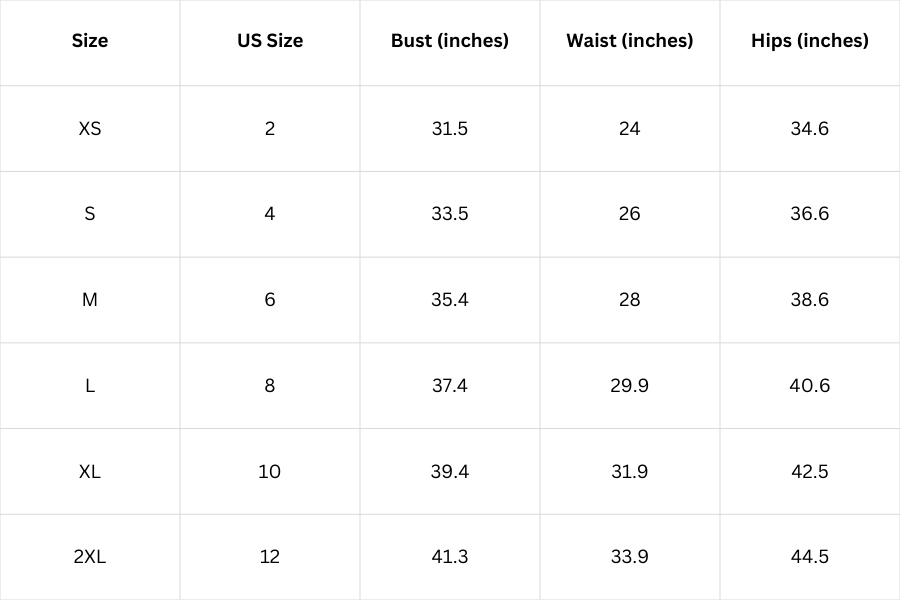Select the 41.3 bust measurement

coord(450,557)
